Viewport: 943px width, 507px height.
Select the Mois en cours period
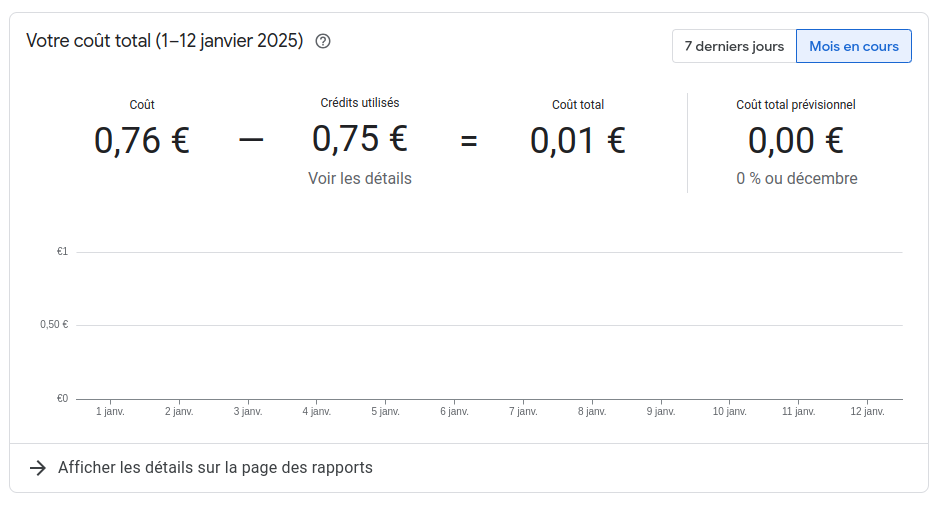click(x=853, y=46)
